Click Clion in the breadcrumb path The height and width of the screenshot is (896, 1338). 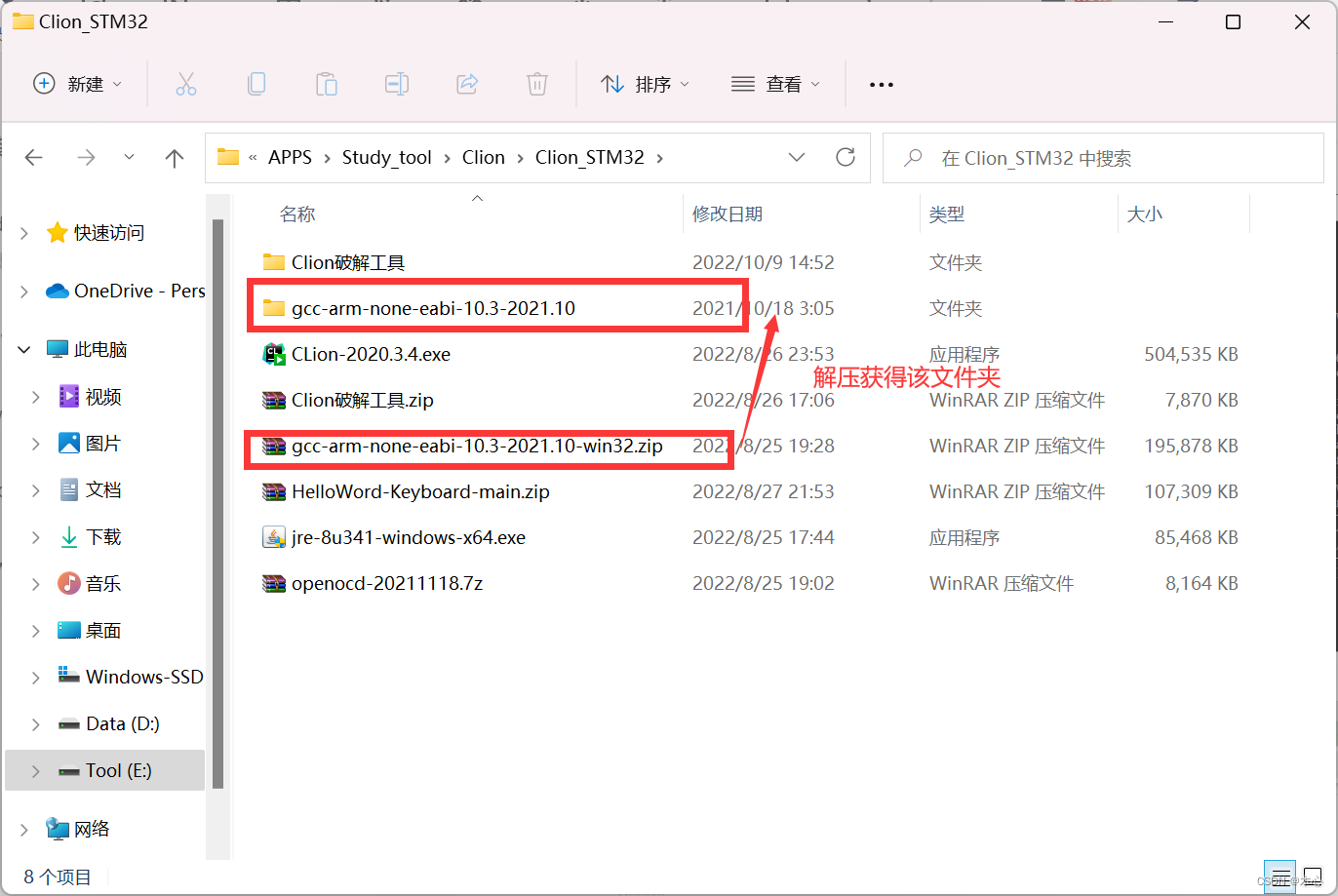[x=484, y=157]
